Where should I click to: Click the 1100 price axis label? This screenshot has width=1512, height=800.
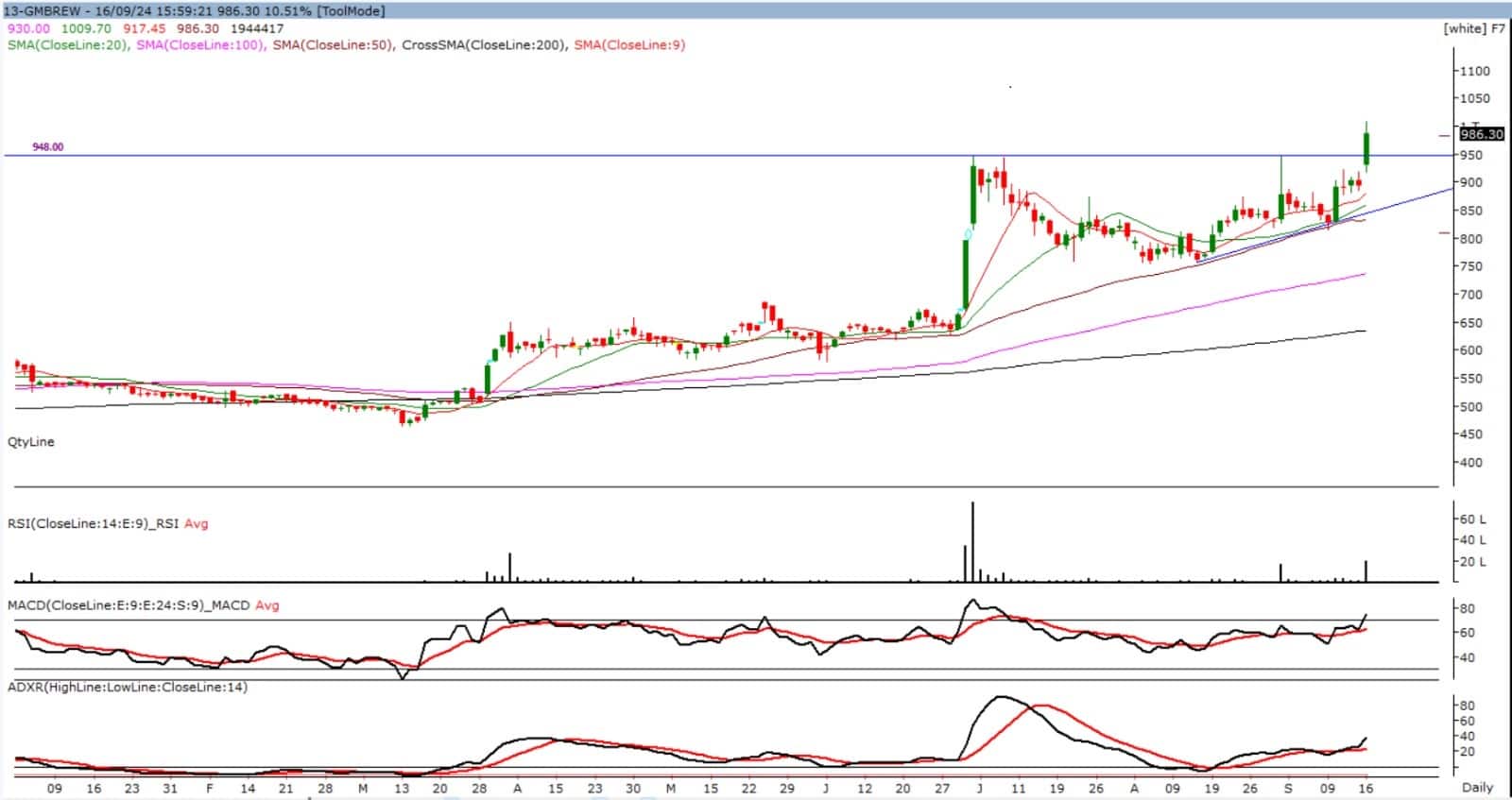[1474, 71]
